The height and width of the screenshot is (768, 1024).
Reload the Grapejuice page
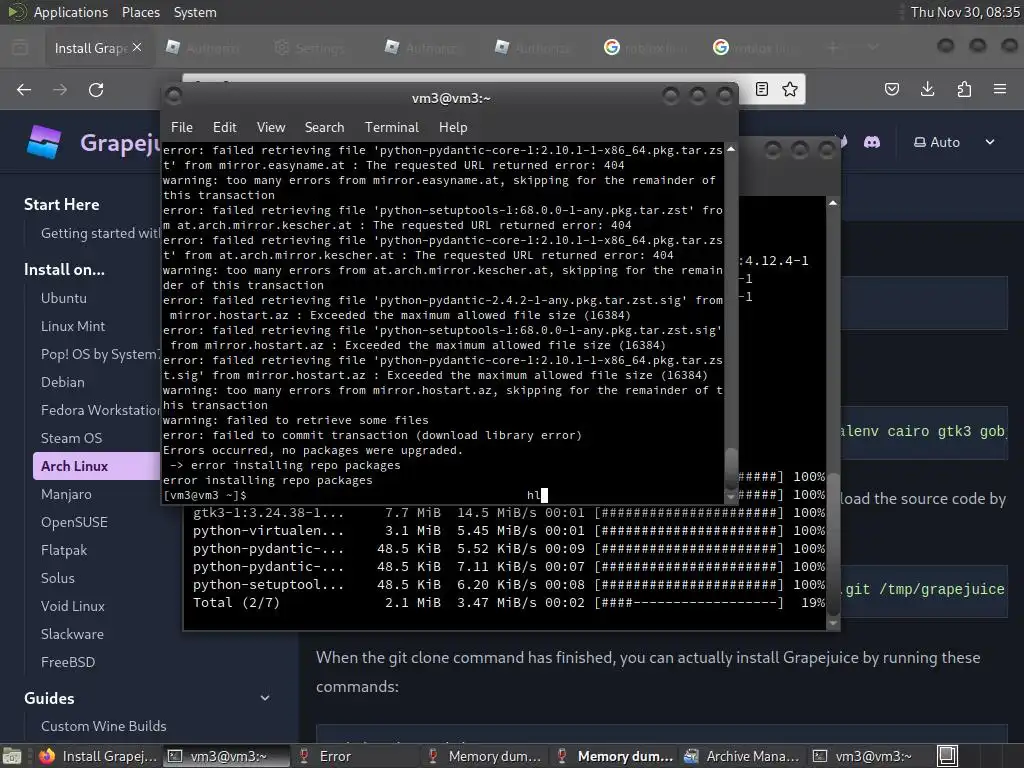(96, 89)
